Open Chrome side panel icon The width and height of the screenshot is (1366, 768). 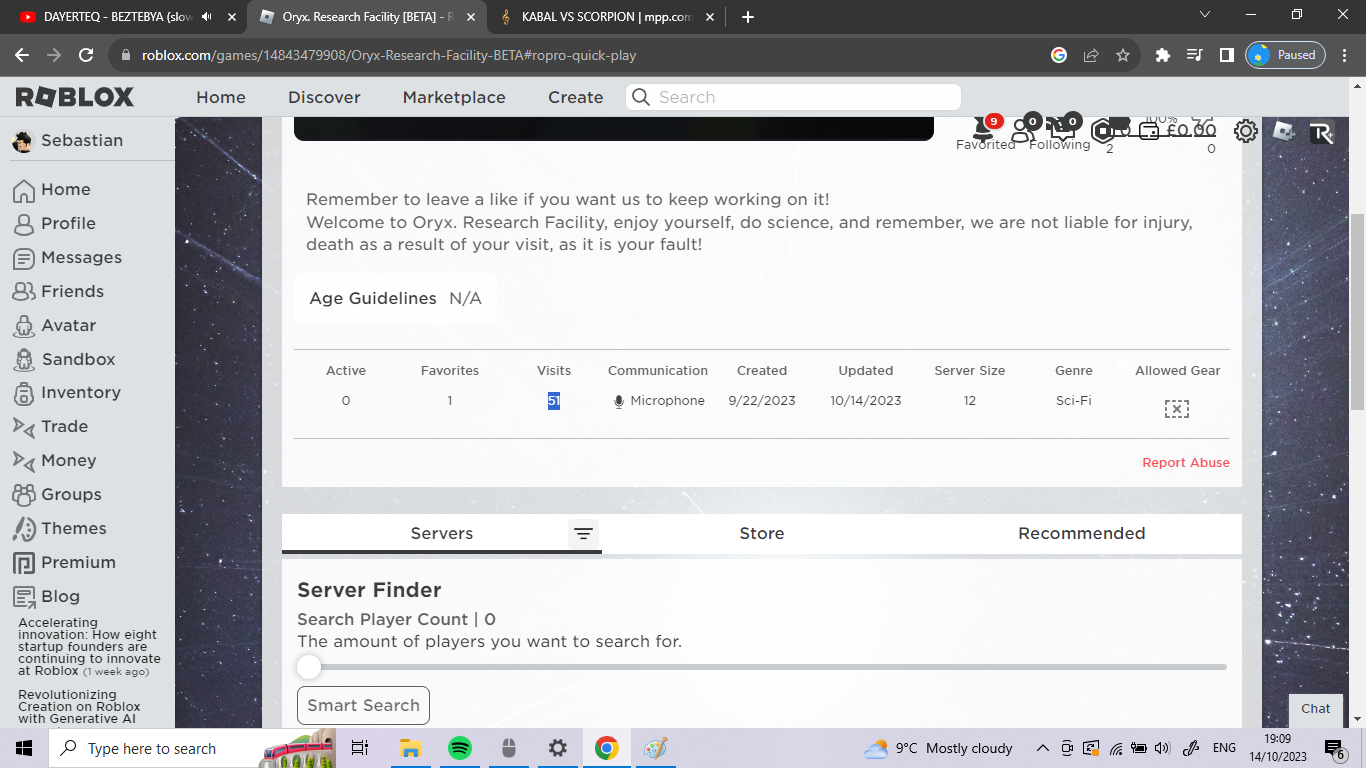point(1226,56)
